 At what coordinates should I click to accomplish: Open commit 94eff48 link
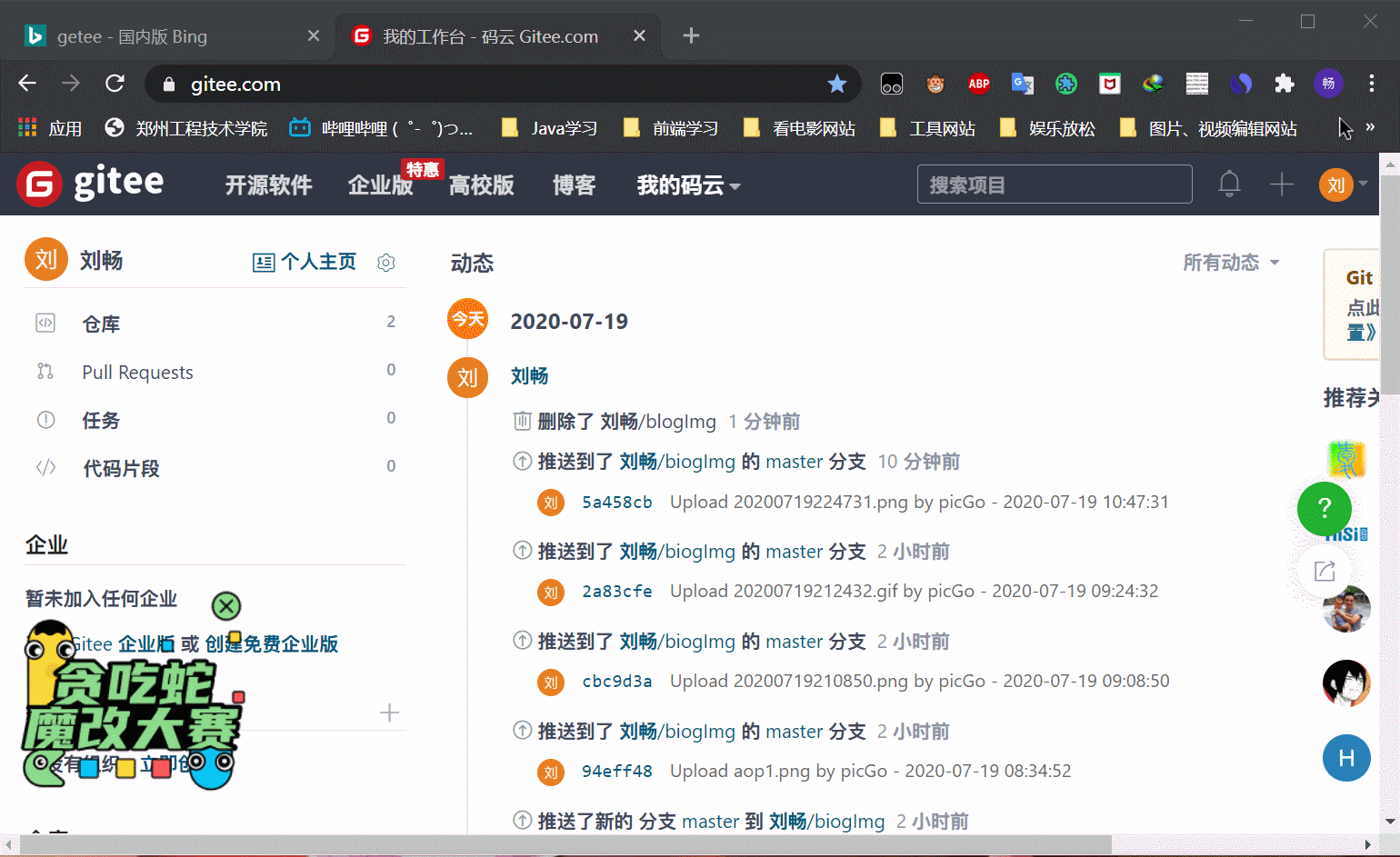coord(617,772)
